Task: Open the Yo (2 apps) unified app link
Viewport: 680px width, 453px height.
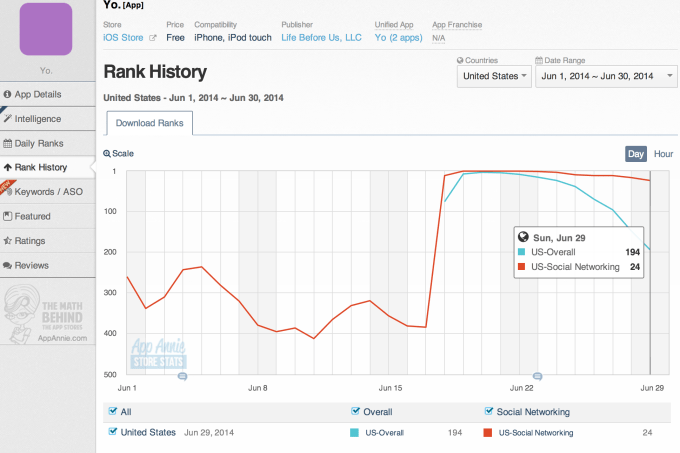Action: (398, 38)
